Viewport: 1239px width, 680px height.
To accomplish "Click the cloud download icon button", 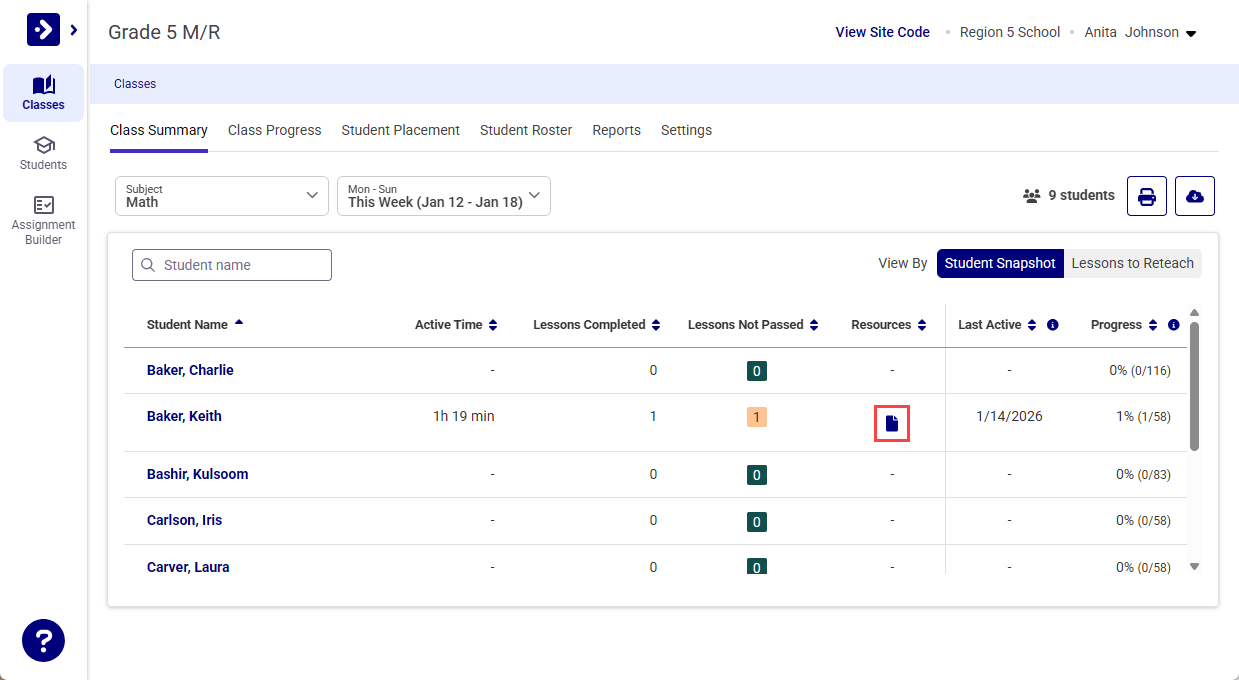I will click(x=1194, y=196).
